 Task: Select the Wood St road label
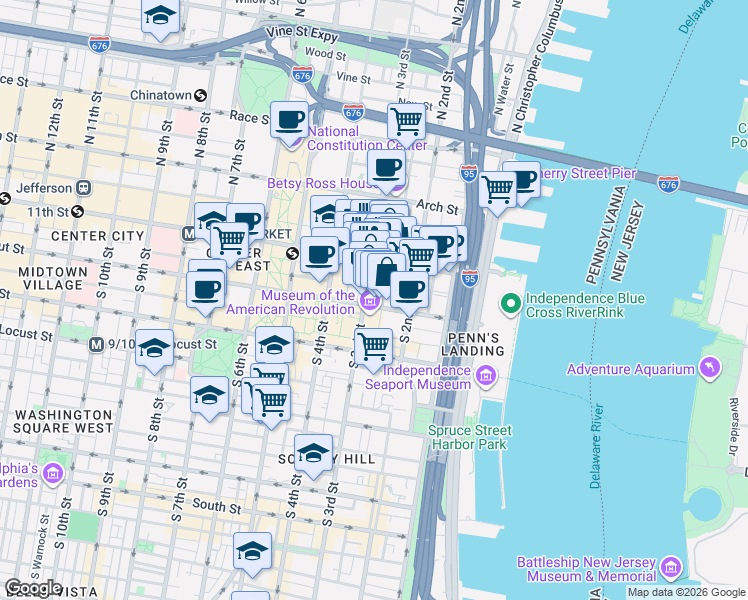(325, 53)
